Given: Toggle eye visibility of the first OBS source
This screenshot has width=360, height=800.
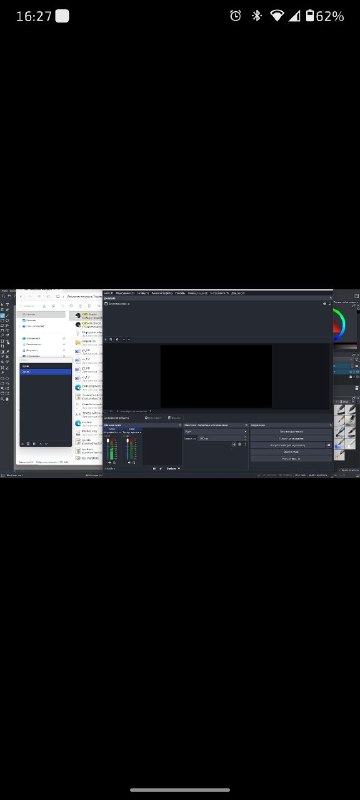Looking at the screenshot, I should tap(324, 304).
